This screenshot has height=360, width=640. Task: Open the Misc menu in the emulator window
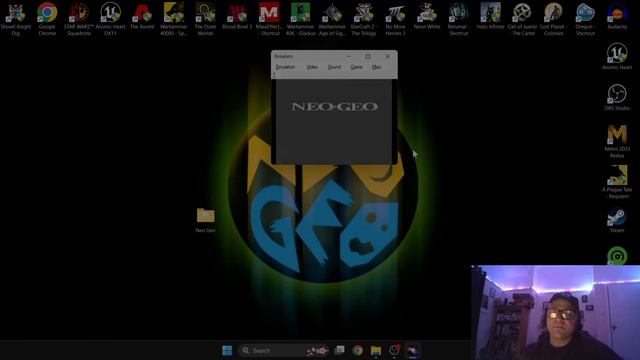click(377, 67)
